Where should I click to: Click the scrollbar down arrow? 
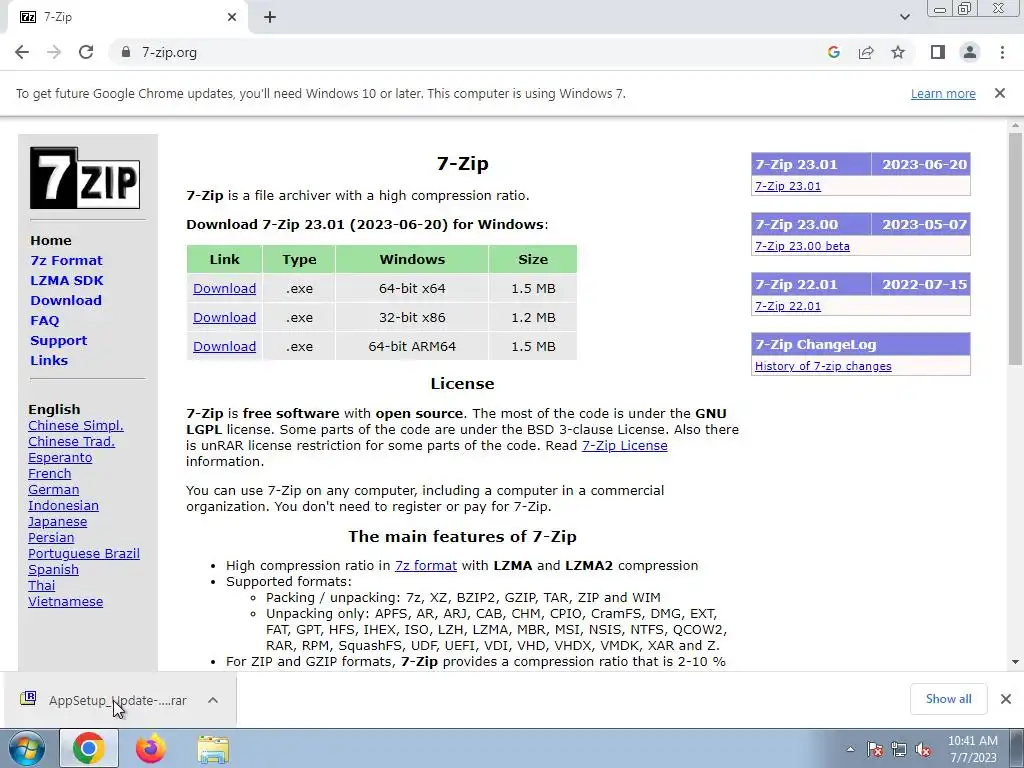point(1015,662)
